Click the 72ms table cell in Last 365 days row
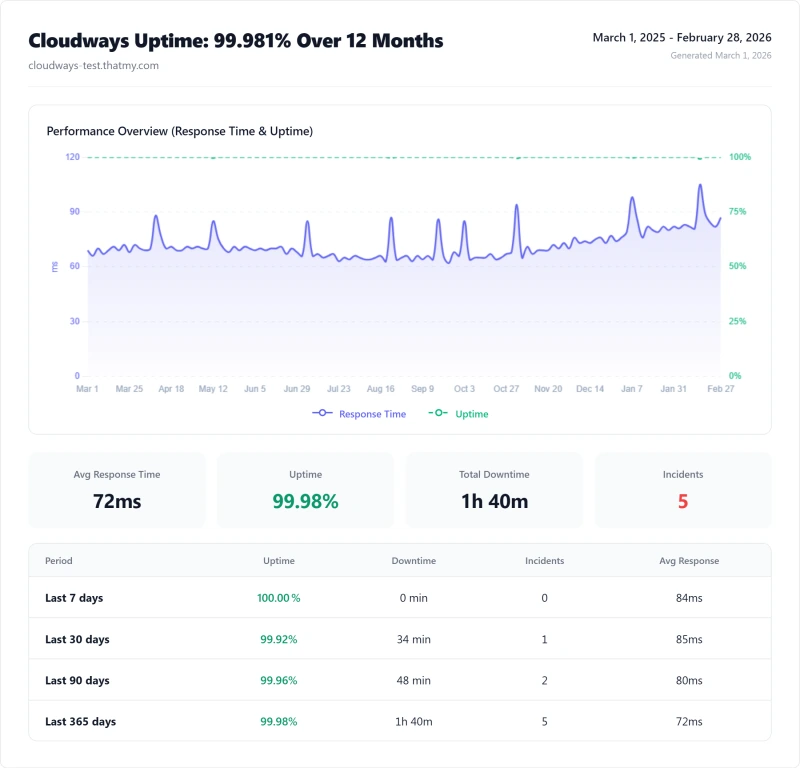 (x=689, y=722)
